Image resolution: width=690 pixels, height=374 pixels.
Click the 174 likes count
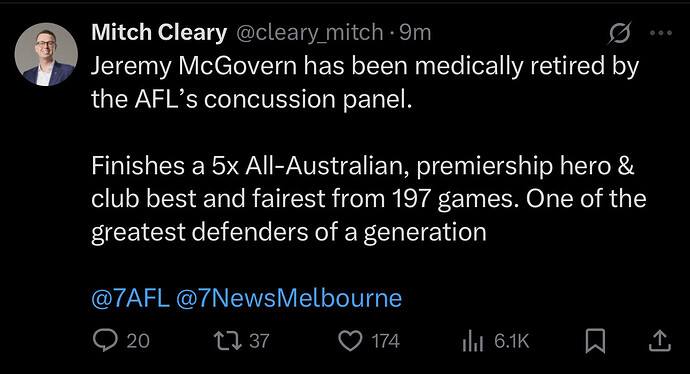(385, 341)
